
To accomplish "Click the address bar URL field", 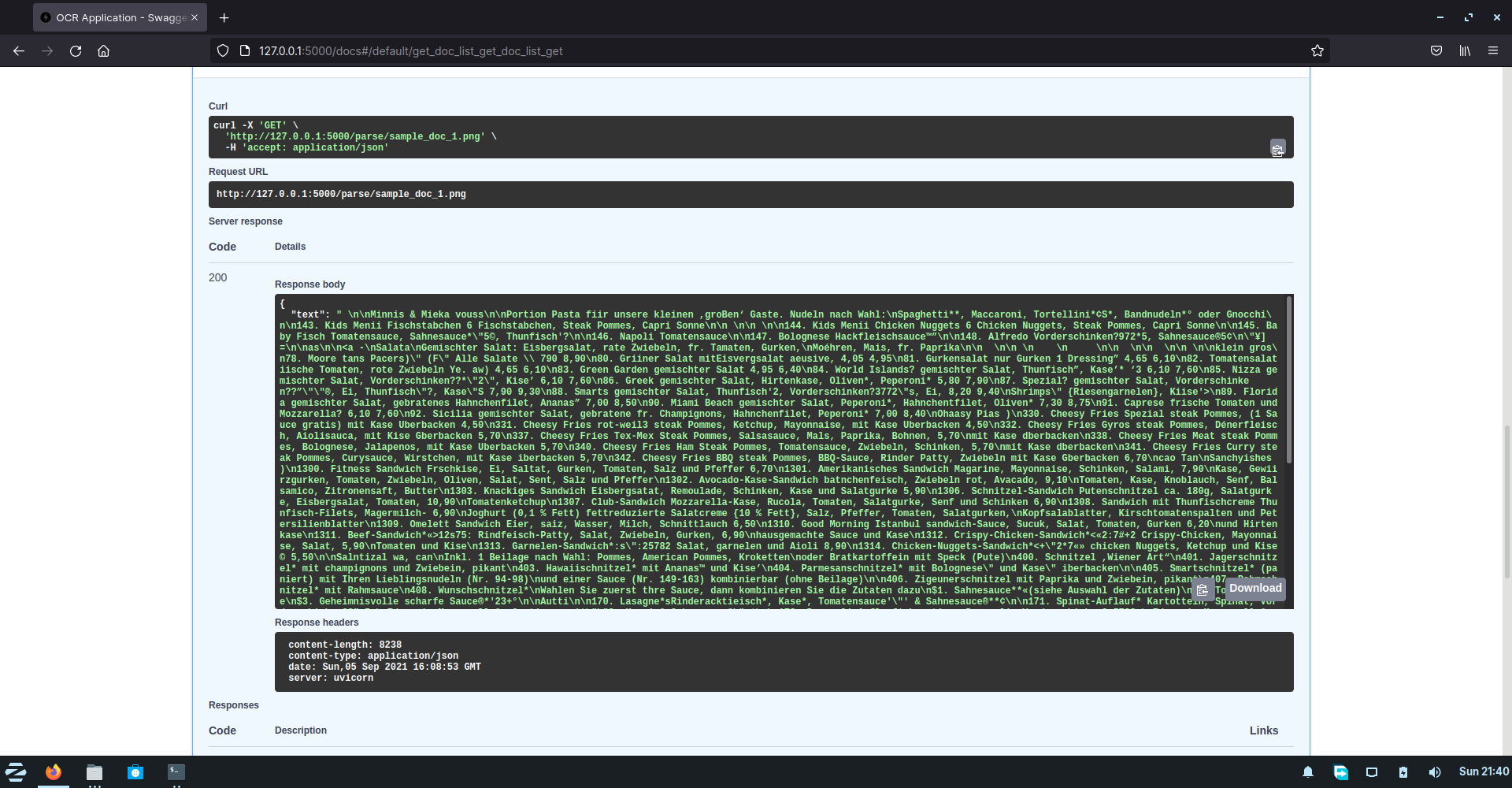I will pyautogui.click(x=772, y=50).
